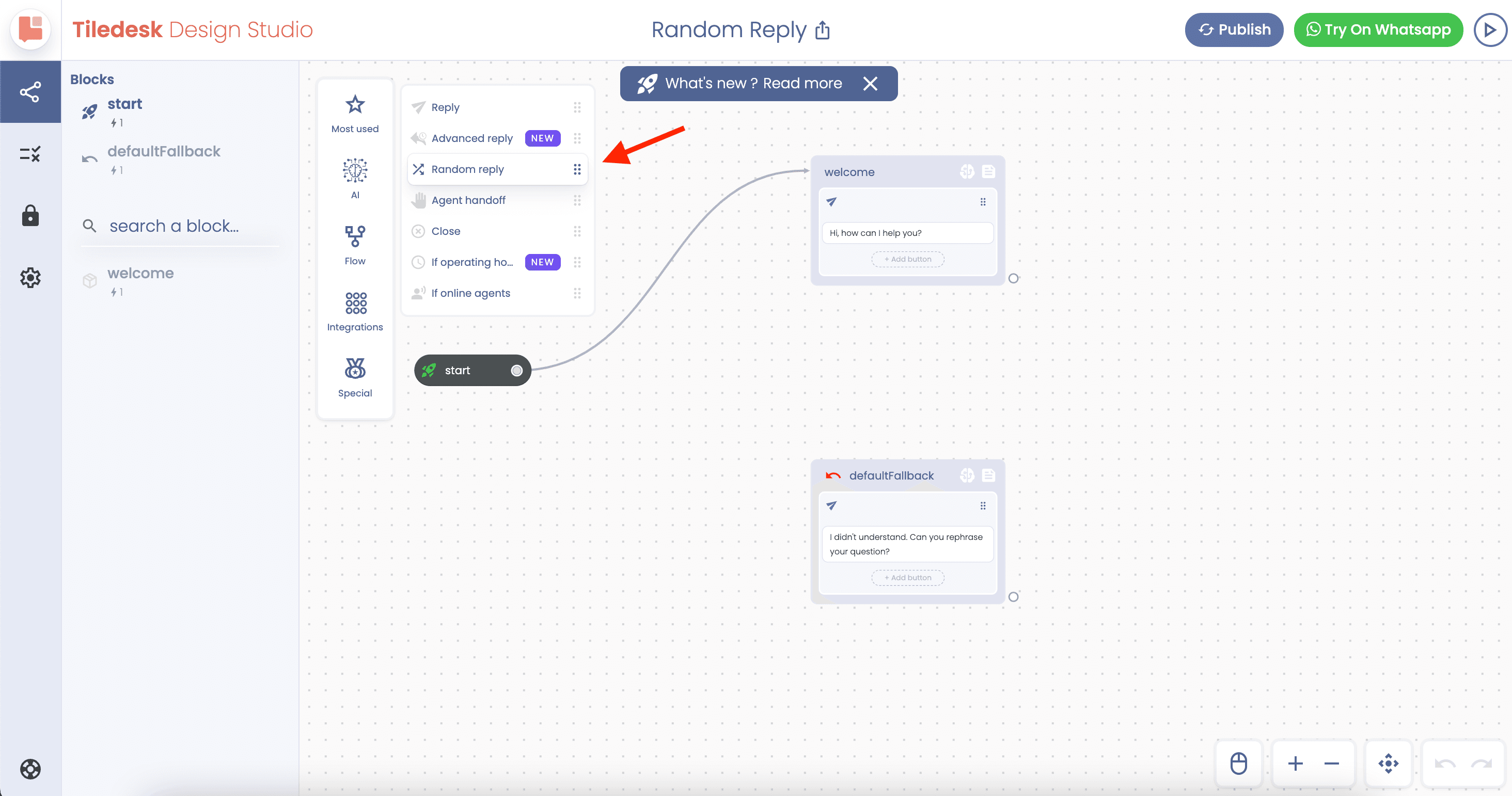Select the Special actions category
The width and height of the screenshot is (1512, 796).
355,378
